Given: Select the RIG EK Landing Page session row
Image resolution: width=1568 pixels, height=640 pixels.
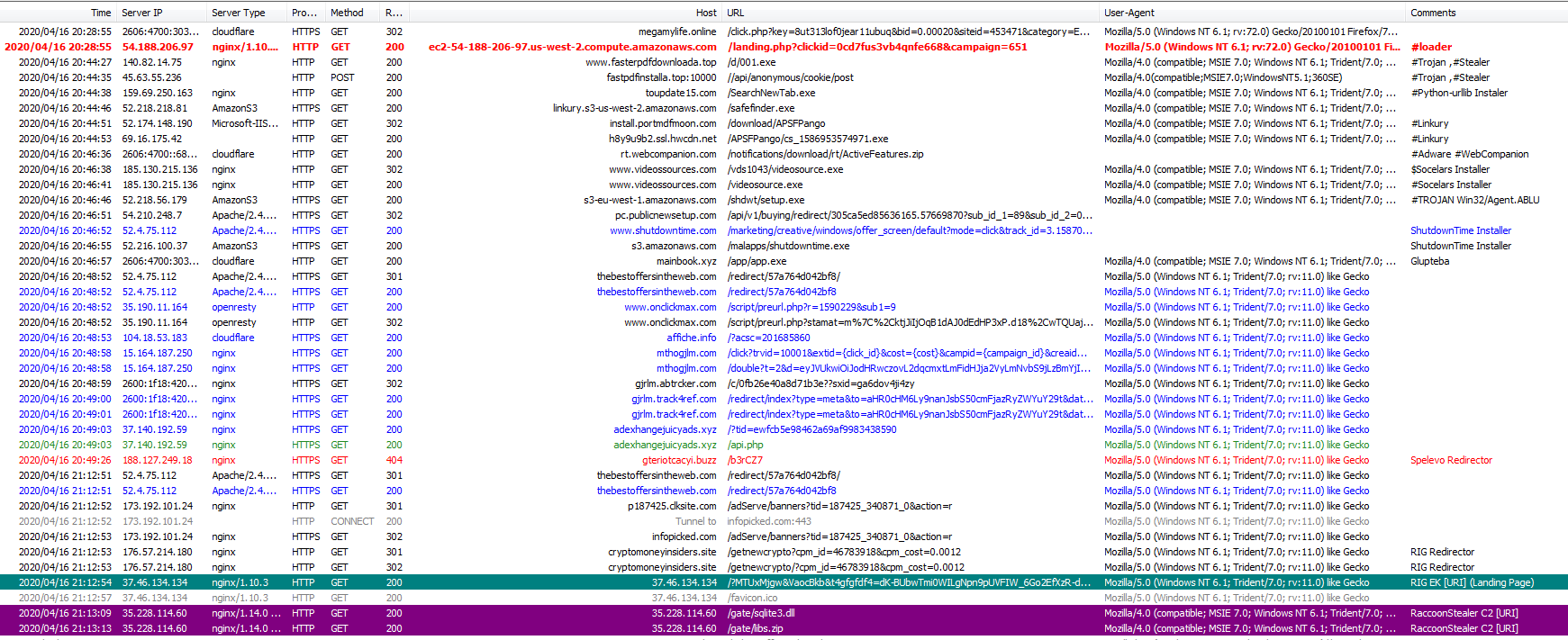Looking at the screenshot, I should pos(909,582).
